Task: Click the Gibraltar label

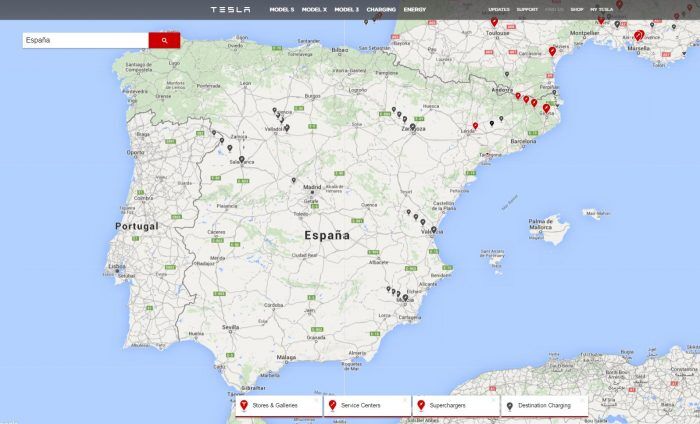Action: (x=253, y=388)
